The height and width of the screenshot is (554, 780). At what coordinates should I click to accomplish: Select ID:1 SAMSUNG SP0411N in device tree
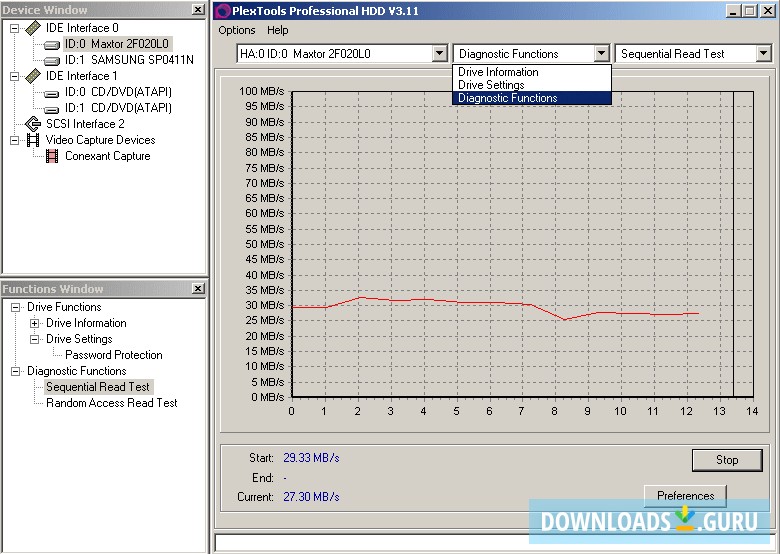pos(129,60)
